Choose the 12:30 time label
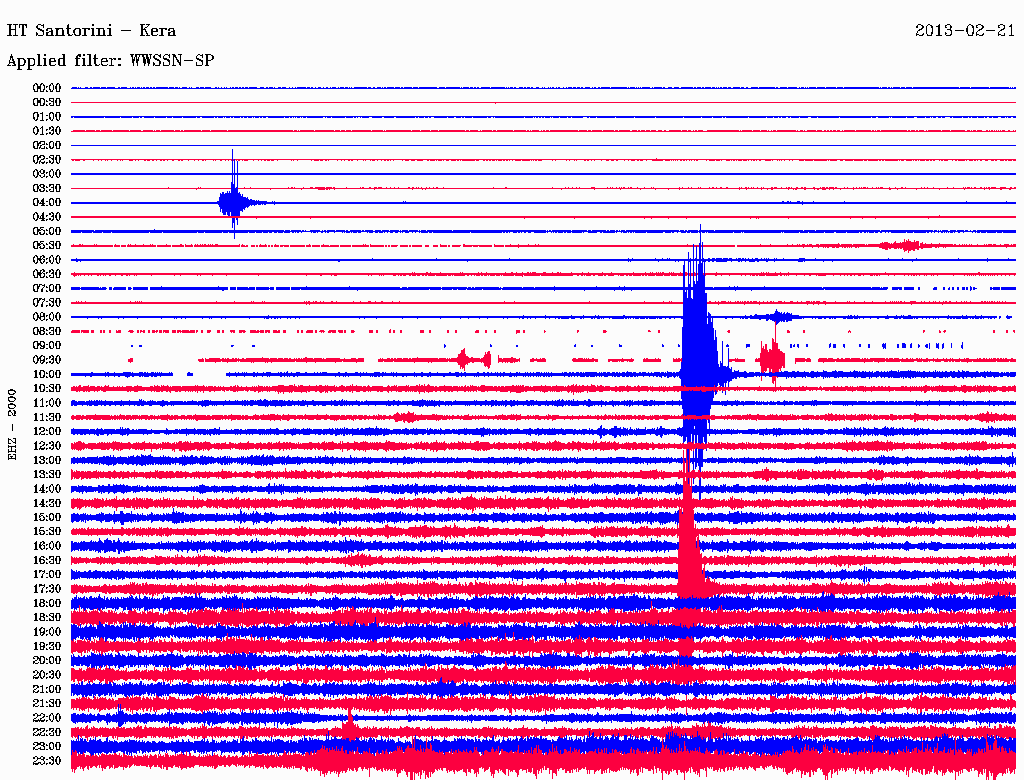The height and width of the screenshot is (780, 1024). coord(47,446)
